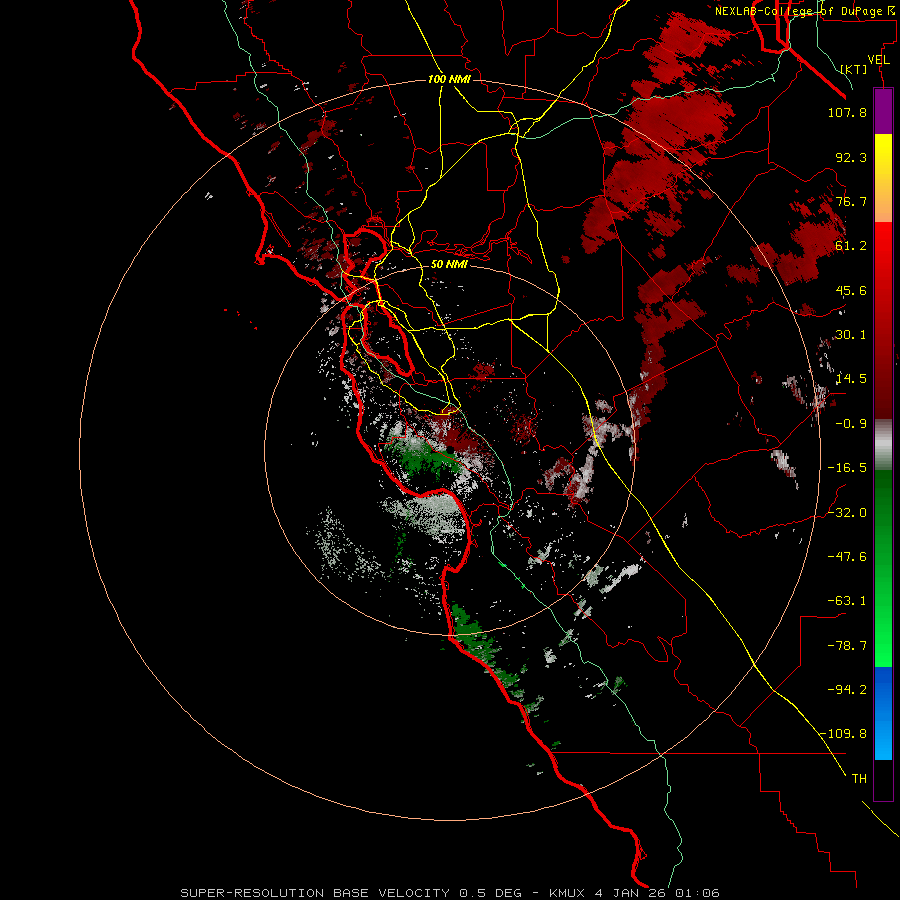Click the blue segment of the color bar
The image size is (900, 900).
[883, 713]
